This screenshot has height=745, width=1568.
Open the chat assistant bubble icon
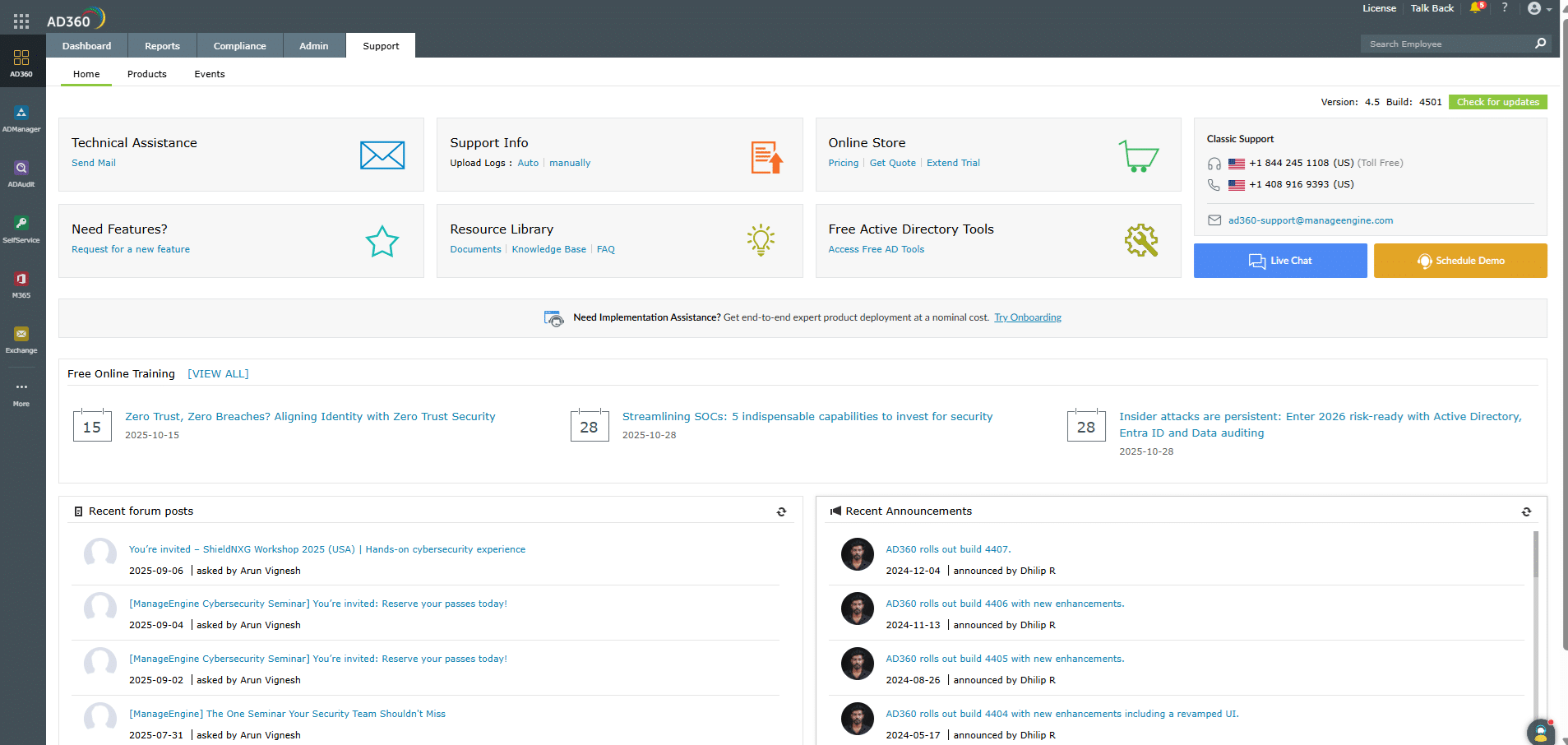coord(1541,732)
